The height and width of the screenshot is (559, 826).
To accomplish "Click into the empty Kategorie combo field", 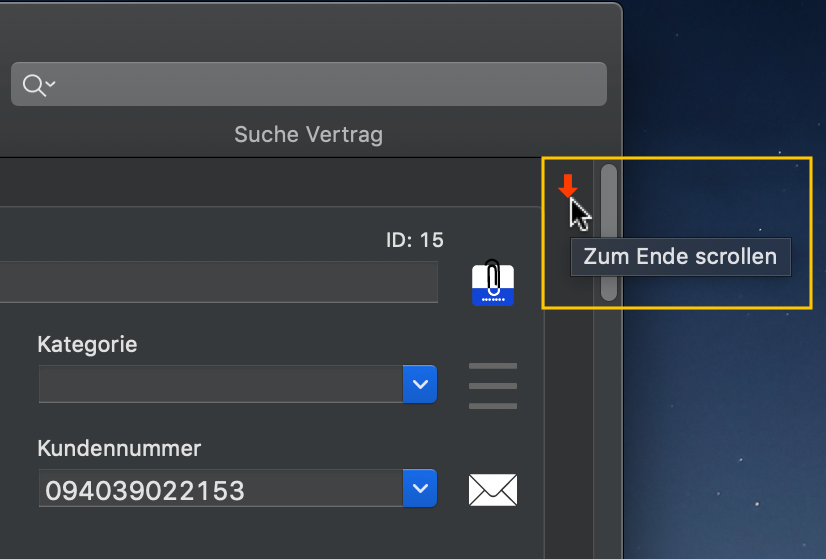I will [x=221, y=384].
